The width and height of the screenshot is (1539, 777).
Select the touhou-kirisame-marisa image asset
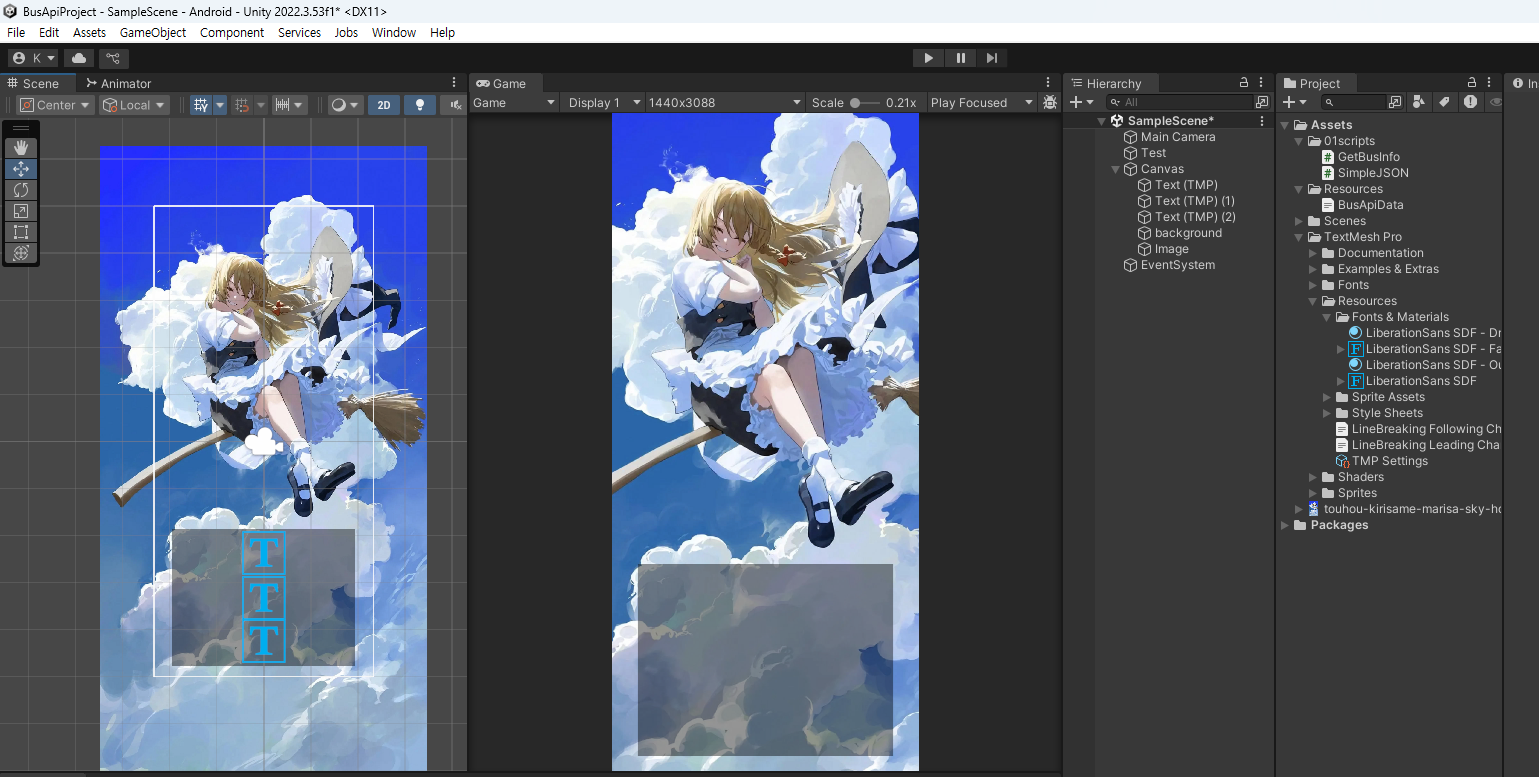click(1404, 509)
